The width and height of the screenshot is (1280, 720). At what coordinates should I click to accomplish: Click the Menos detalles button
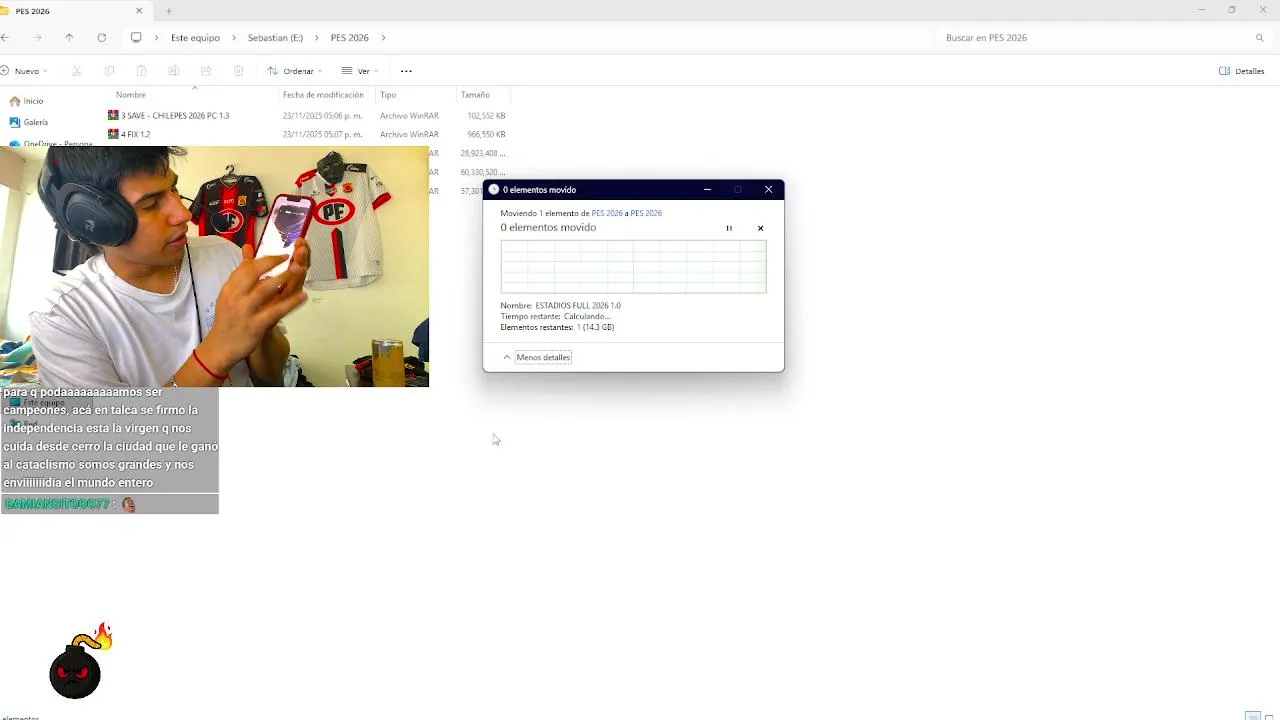point(543,357)
